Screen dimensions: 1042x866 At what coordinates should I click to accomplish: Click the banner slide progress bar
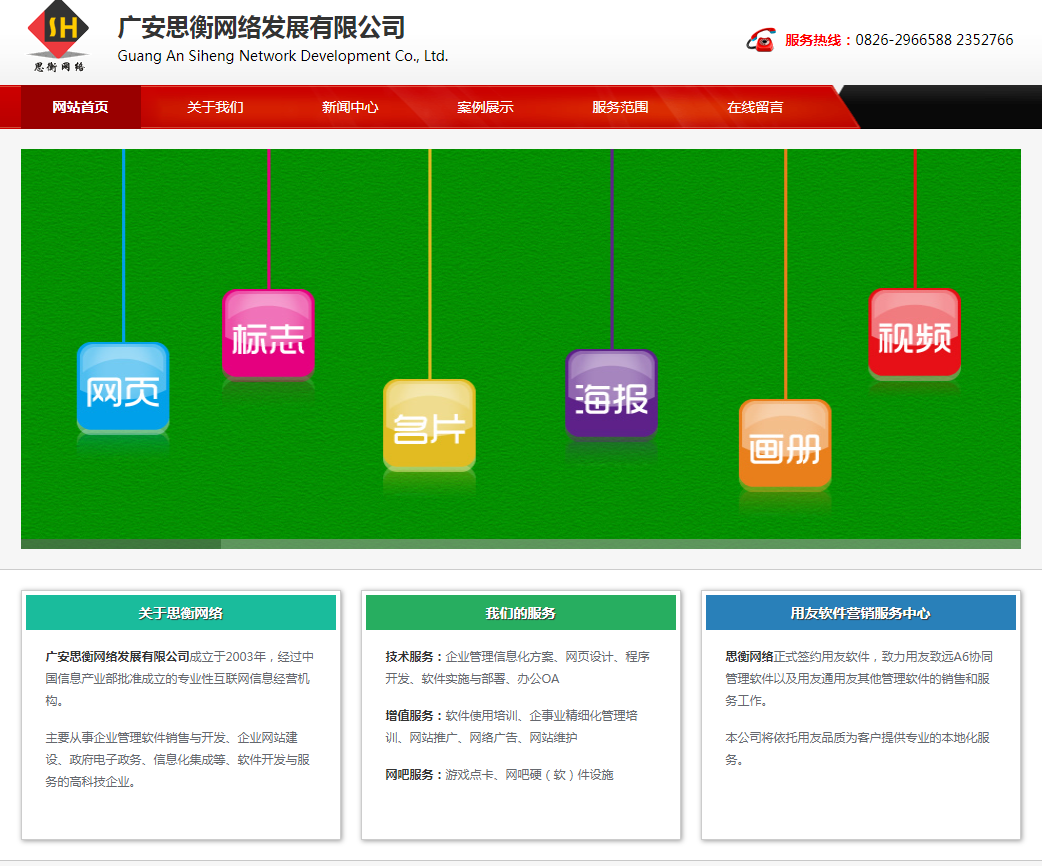point(521,544)
